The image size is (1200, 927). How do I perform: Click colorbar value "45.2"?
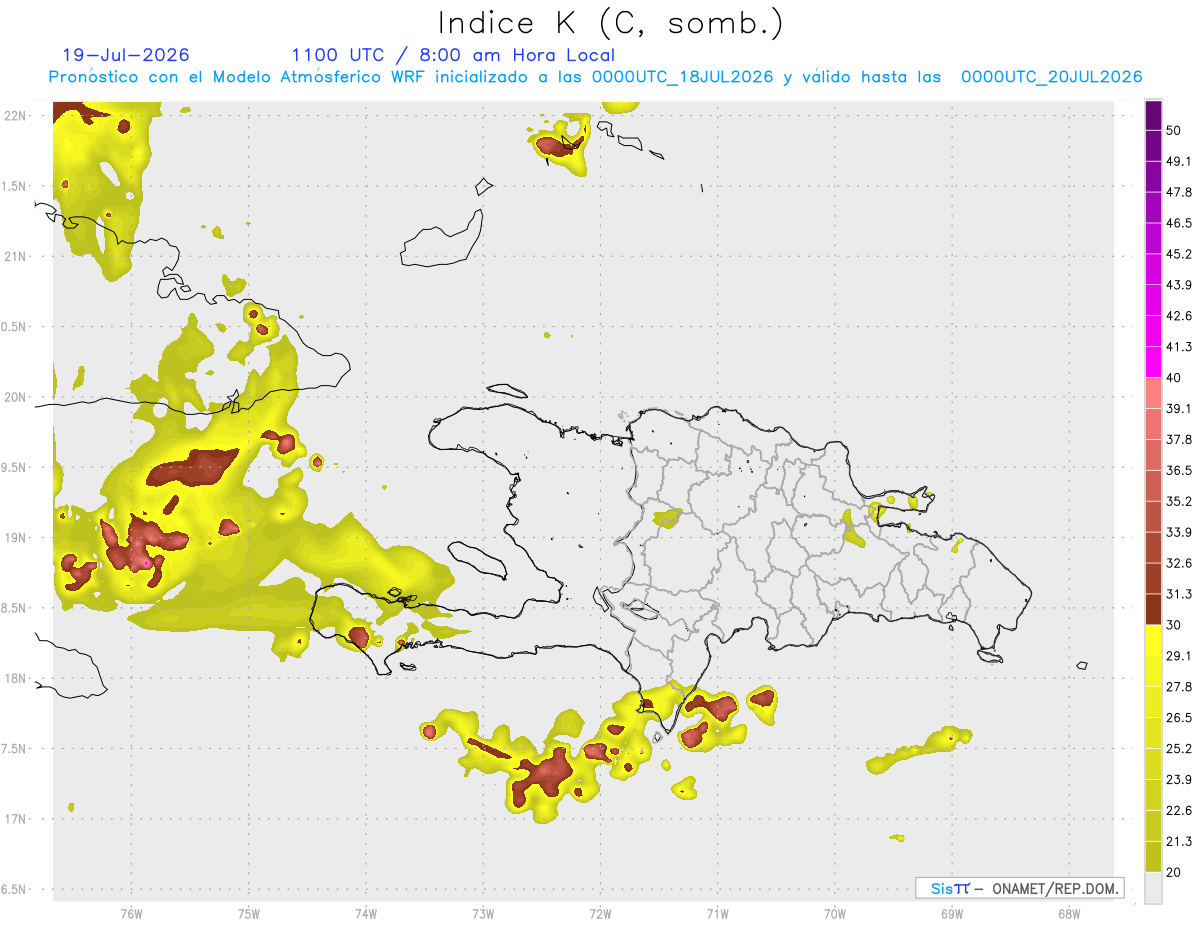(1180, 254)
